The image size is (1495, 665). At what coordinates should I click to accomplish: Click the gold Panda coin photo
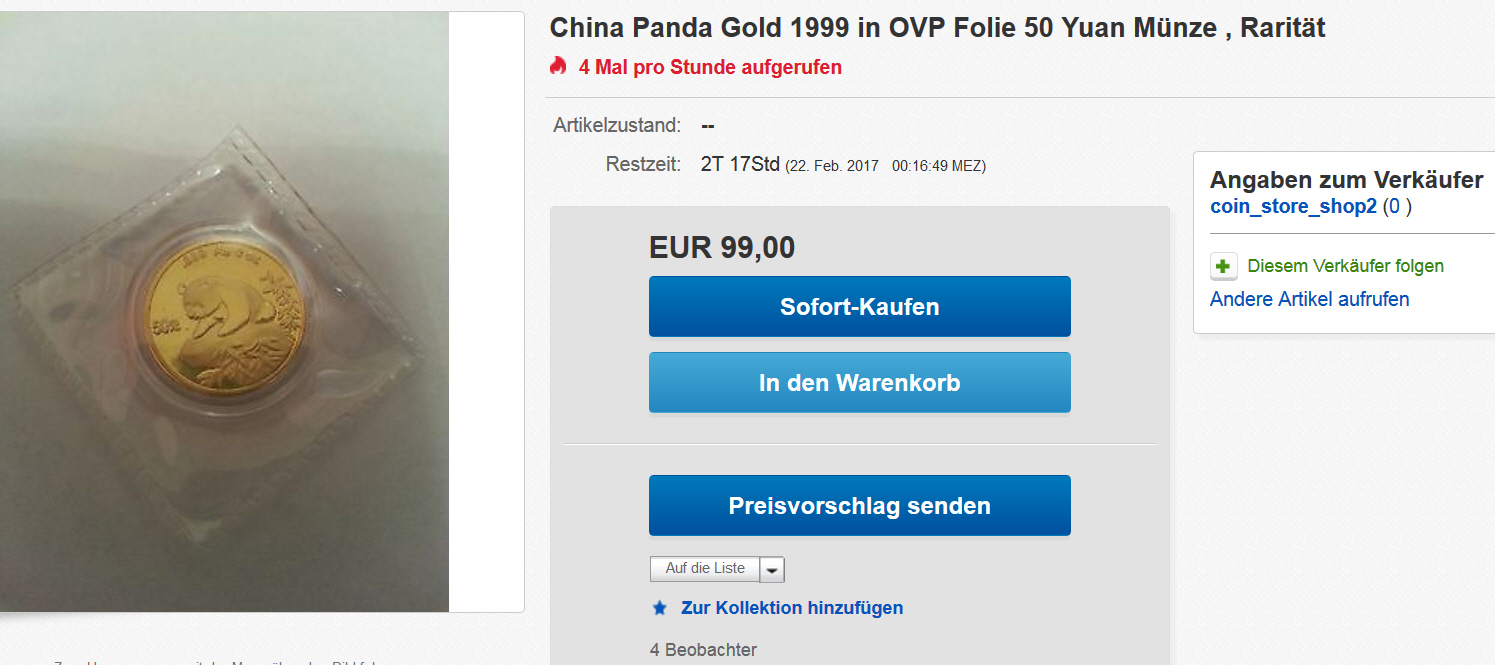click(x=224, y=312)
